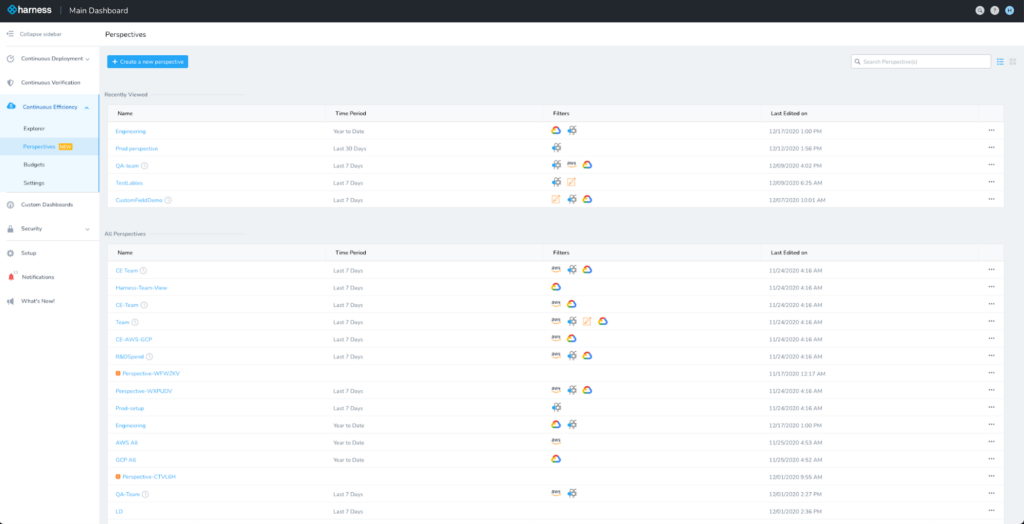Click the Custom Dashboards icon
This screenshot has width=1024, height=524.
(x=10, y=205)
